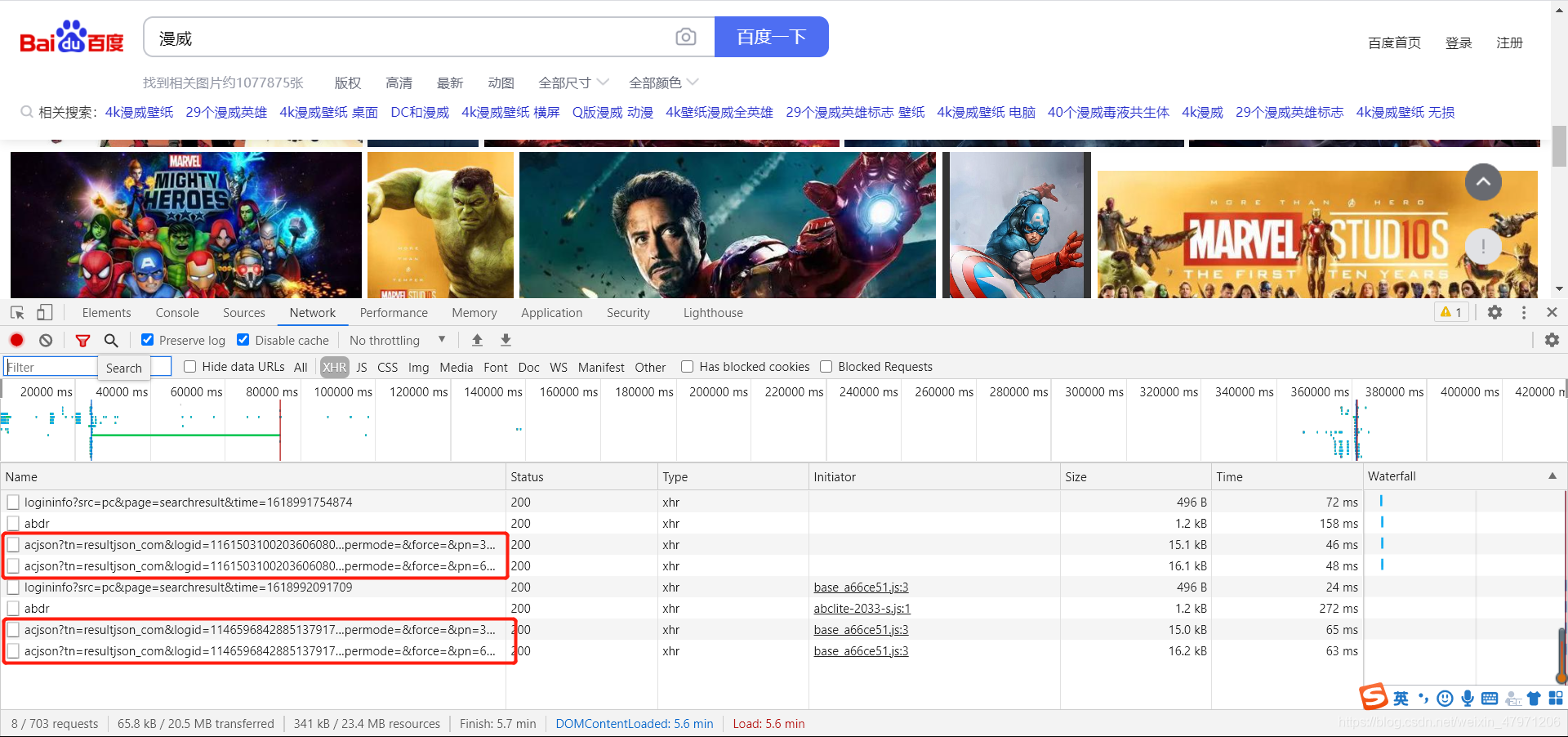
Task: Open network search magnifier icon
Action: pyautogui.click(x=111, y=340)
